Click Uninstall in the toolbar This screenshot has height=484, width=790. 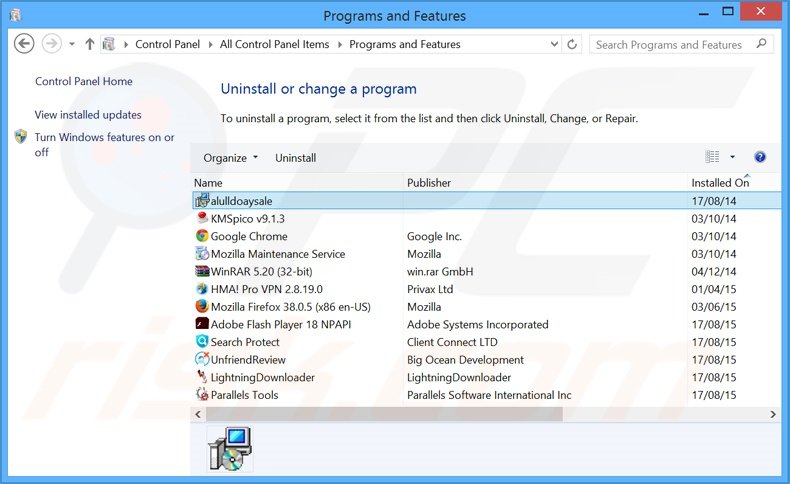pos(296,158)
